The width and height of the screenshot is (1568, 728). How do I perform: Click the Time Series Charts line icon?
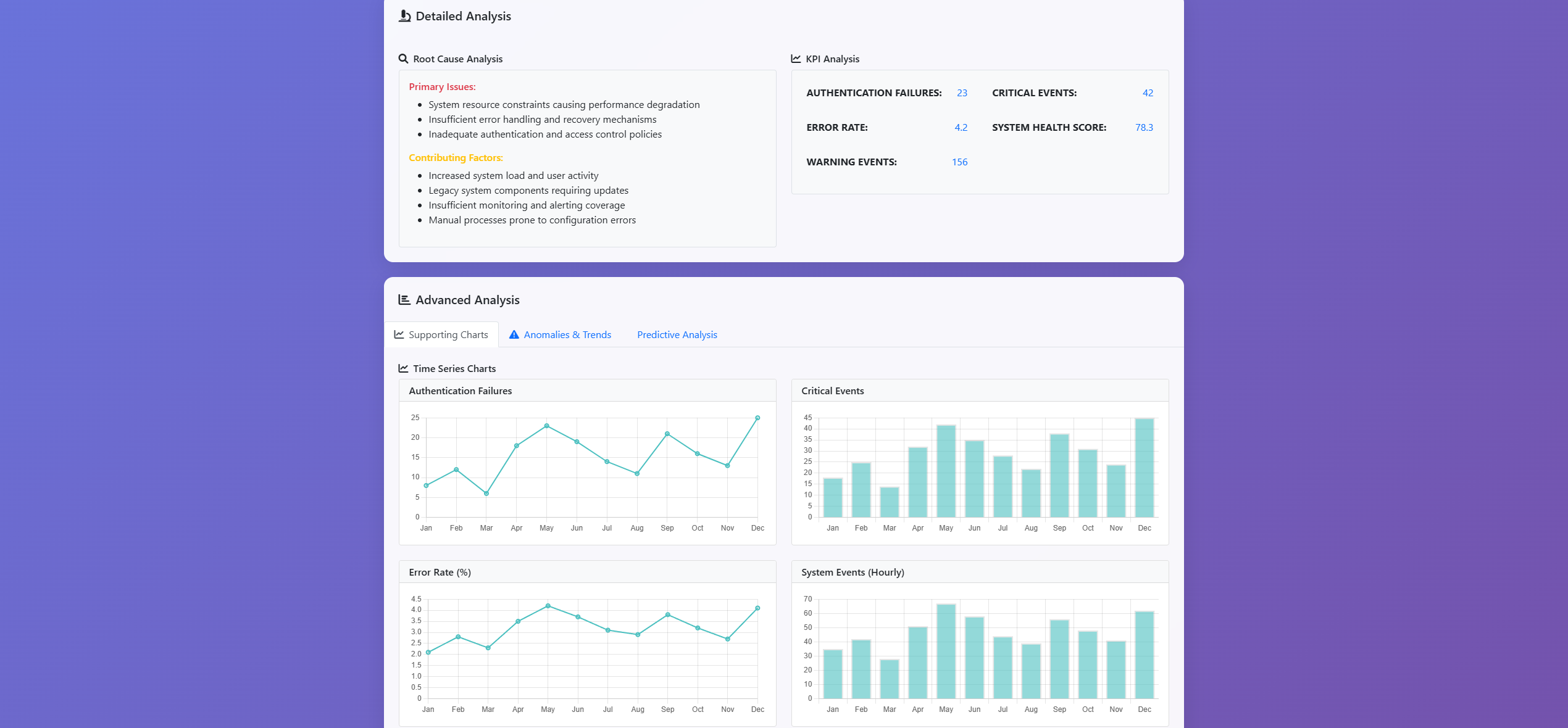[403, 368]
